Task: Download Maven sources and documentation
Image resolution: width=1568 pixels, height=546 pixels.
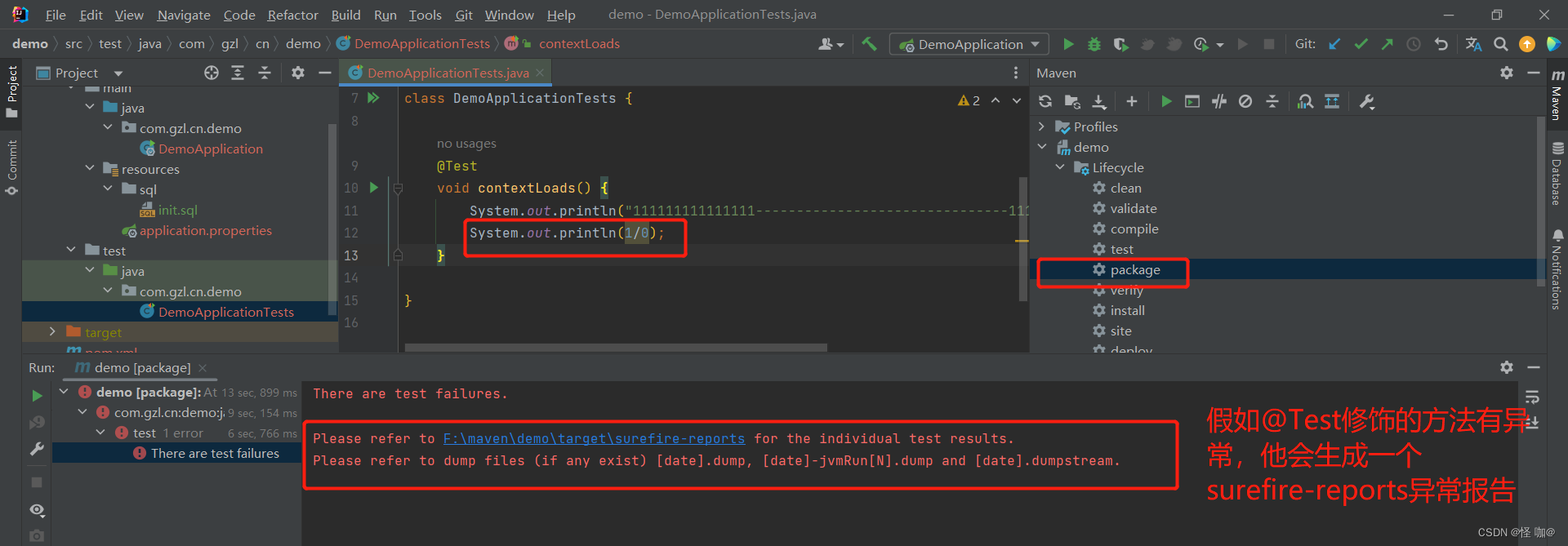Action: (x=1099, y=101)
